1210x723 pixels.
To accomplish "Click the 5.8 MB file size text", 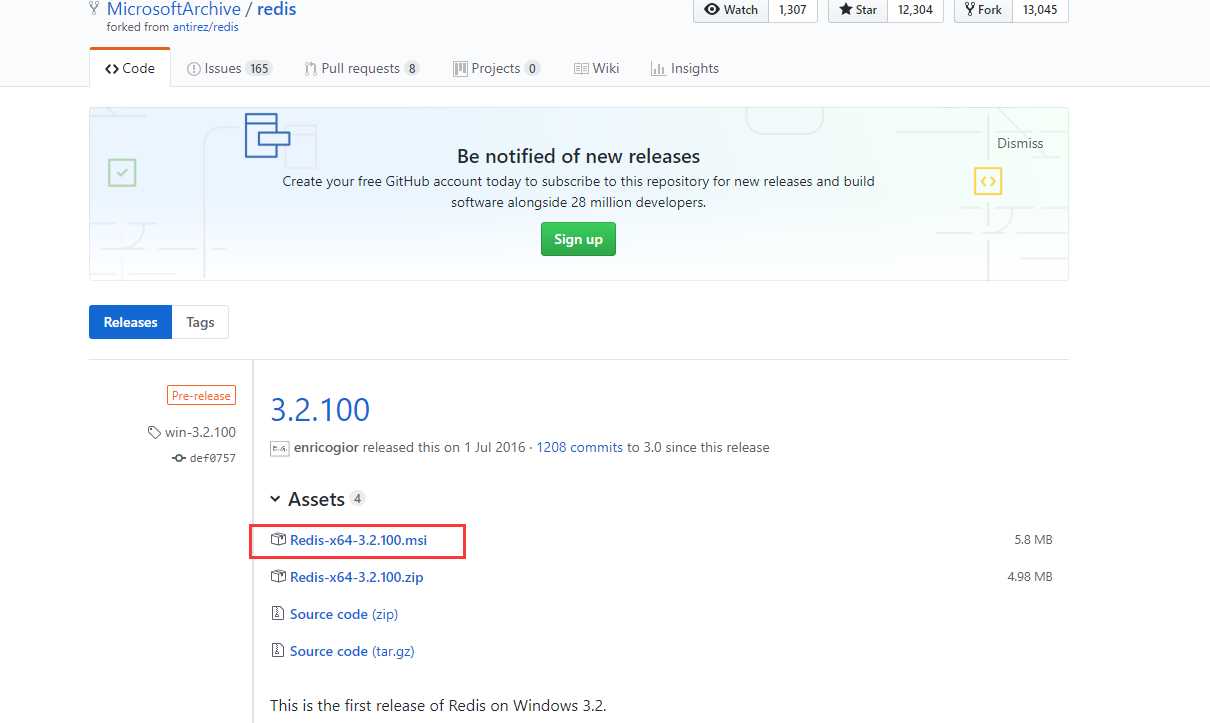I will click(x=1033, y=540).
